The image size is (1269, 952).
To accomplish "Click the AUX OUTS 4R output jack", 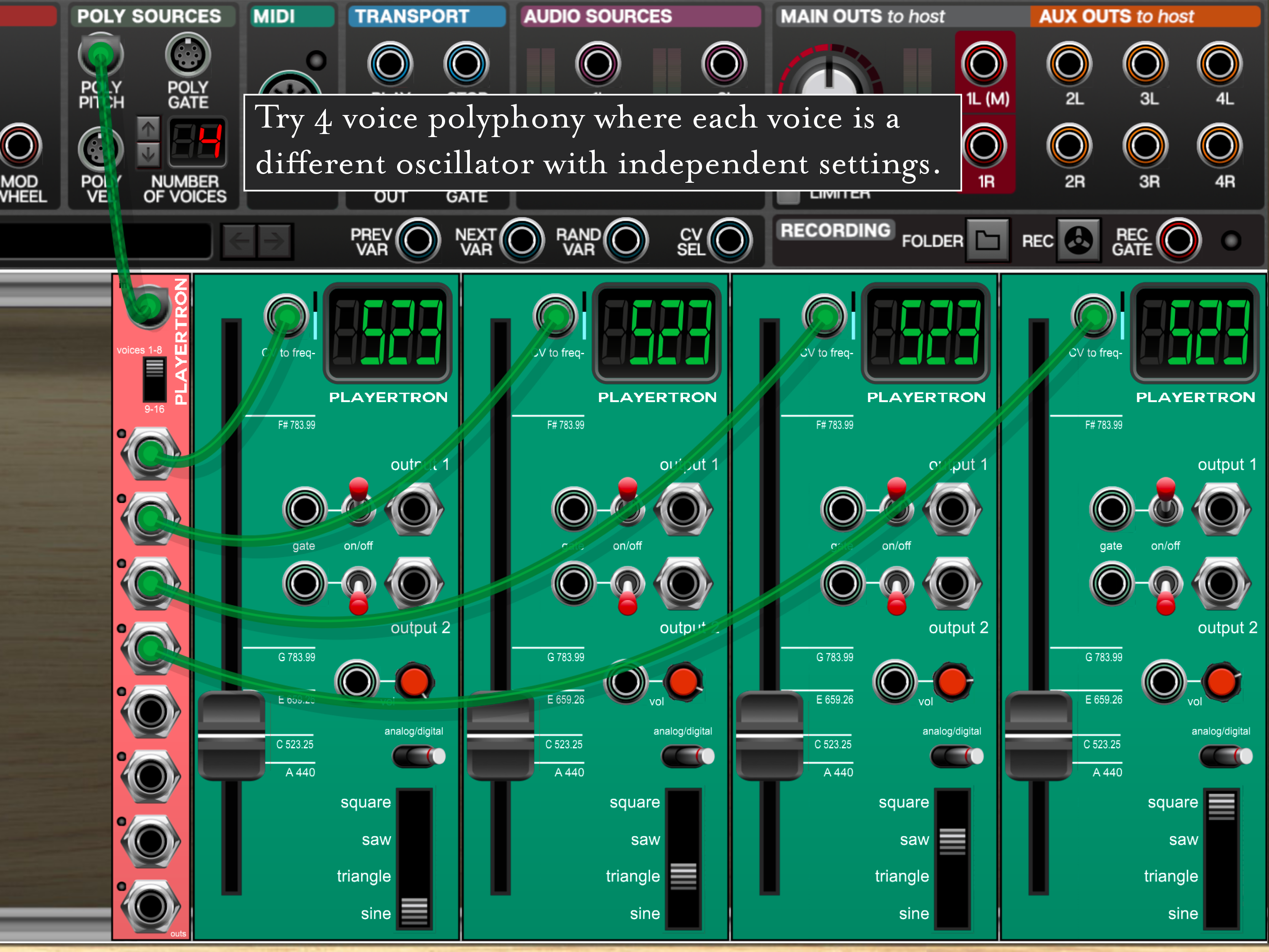I will (1220, 146).
